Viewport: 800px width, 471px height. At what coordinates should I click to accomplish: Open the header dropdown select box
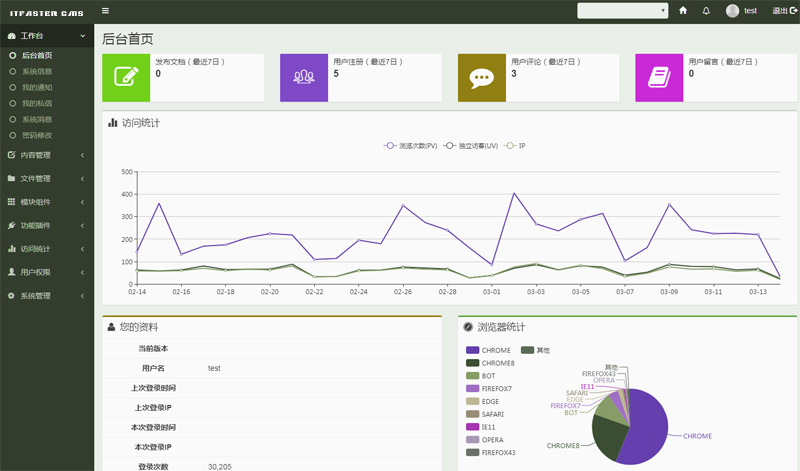622,10
